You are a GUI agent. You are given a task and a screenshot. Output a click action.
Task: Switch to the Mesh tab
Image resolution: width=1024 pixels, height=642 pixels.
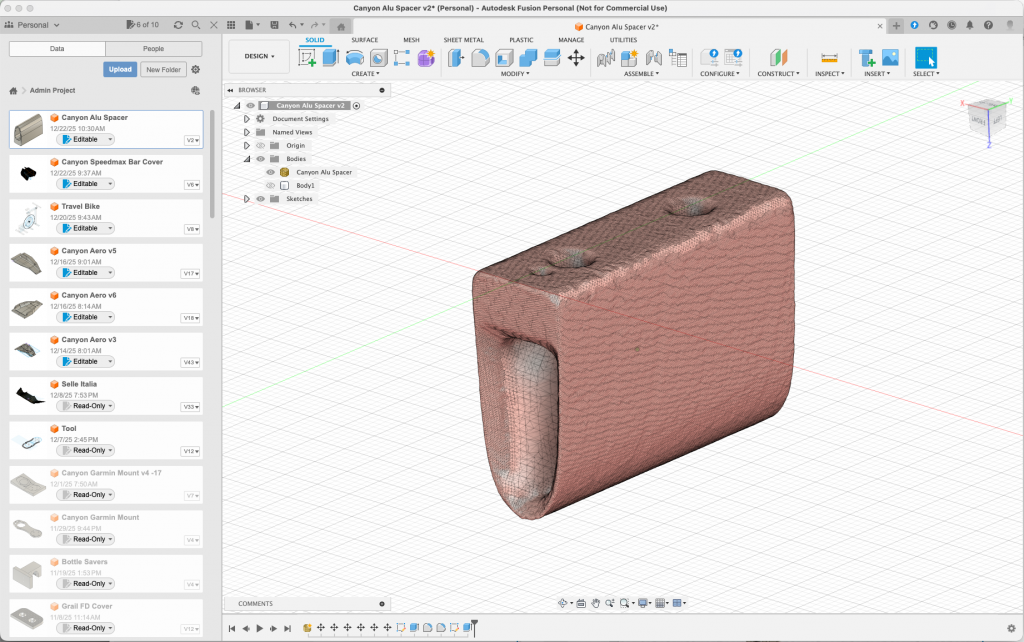[x=411, y=40]
